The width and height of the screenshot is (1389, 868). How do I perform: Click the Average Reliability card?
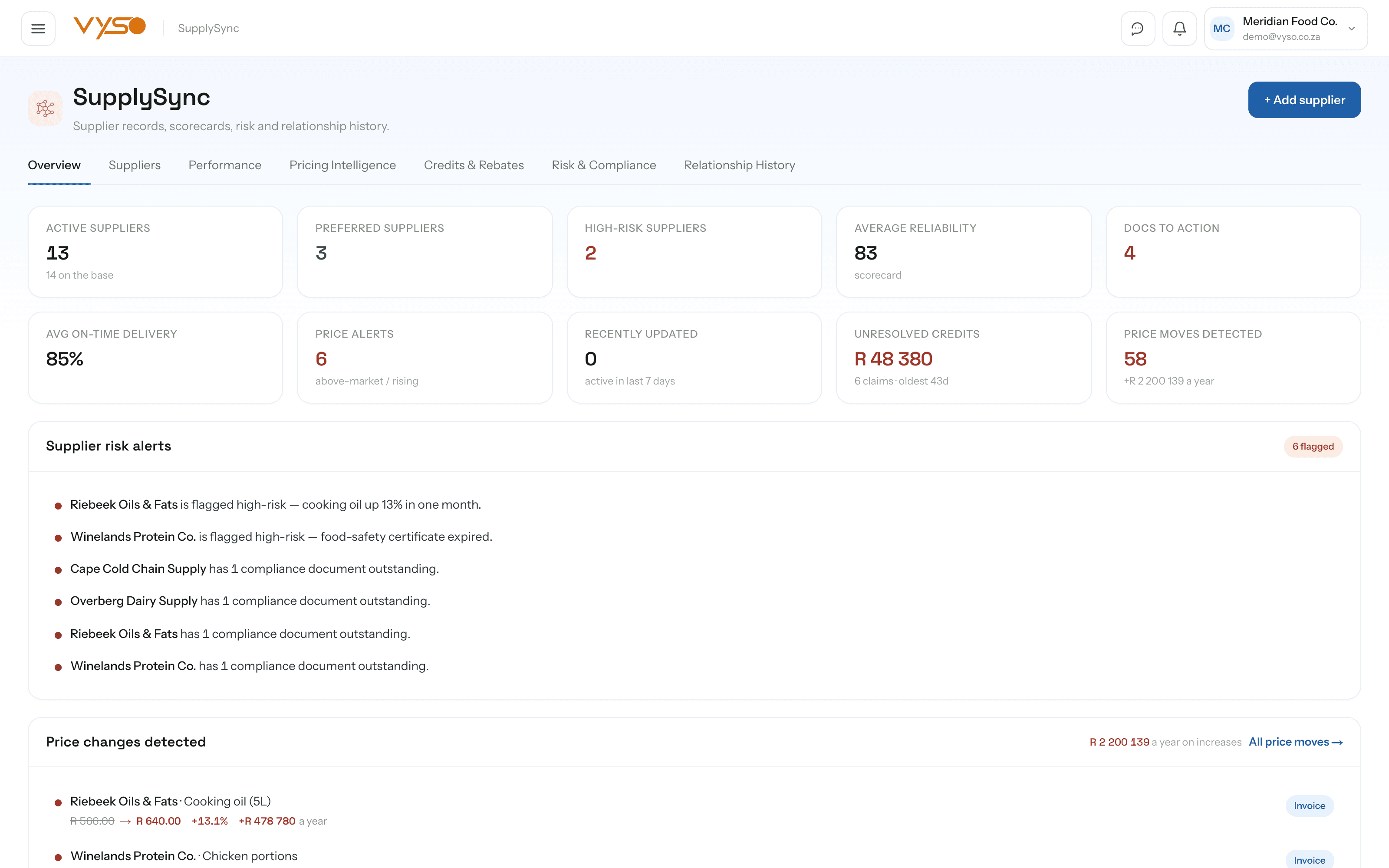point(964,251)
